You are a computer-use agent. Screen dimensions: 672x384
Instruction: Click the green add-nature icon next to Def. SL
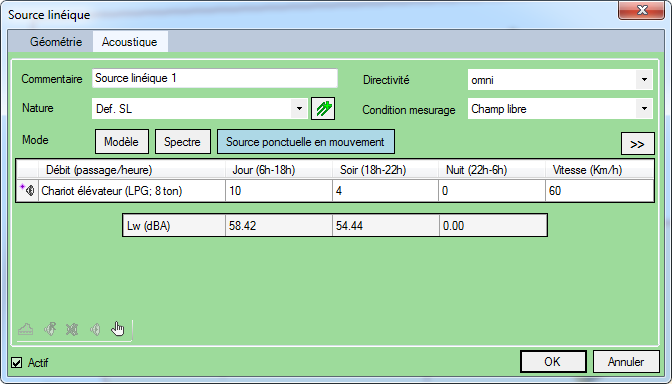323,108
